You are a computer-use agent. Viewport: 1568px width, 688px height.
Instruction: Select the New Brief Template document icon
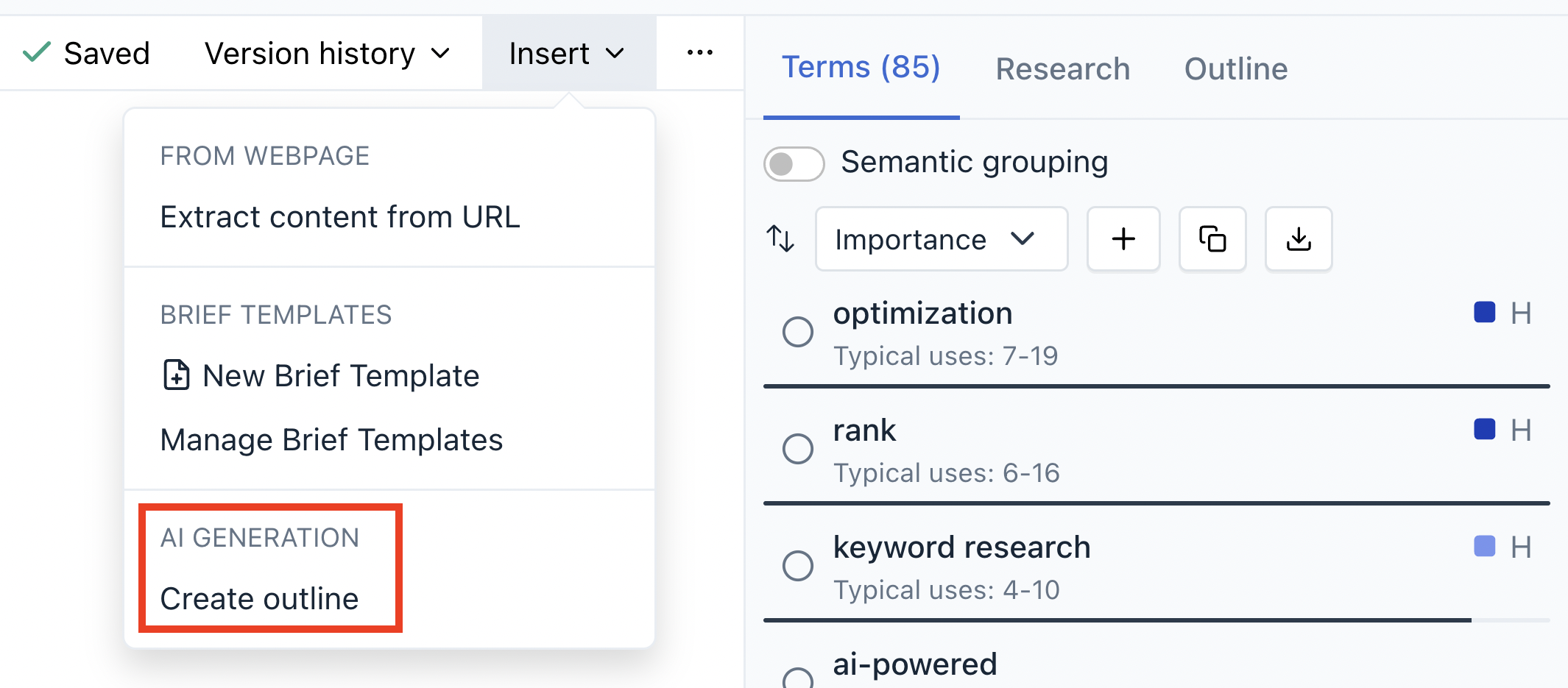[x=175, y=375]
